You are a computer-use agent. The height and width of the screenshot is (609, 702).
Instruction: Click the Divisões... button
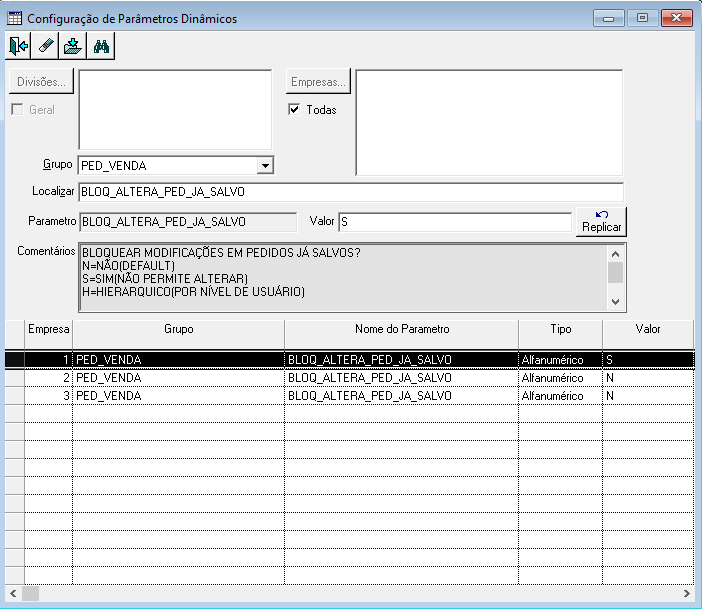[x=41, y=81]
